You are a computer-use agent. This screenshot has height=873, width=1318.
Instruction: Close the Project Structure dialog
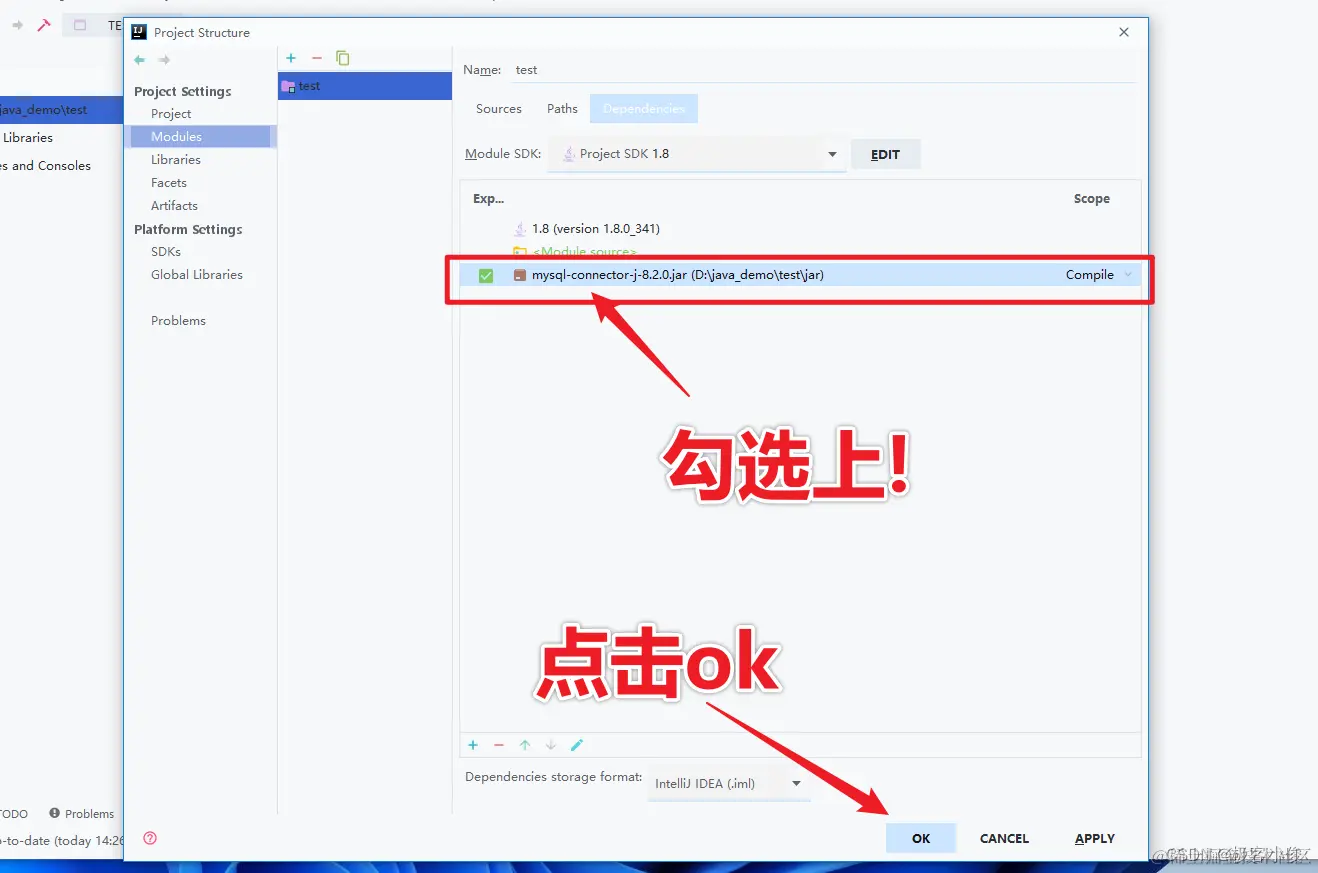tap(1124, 32)
